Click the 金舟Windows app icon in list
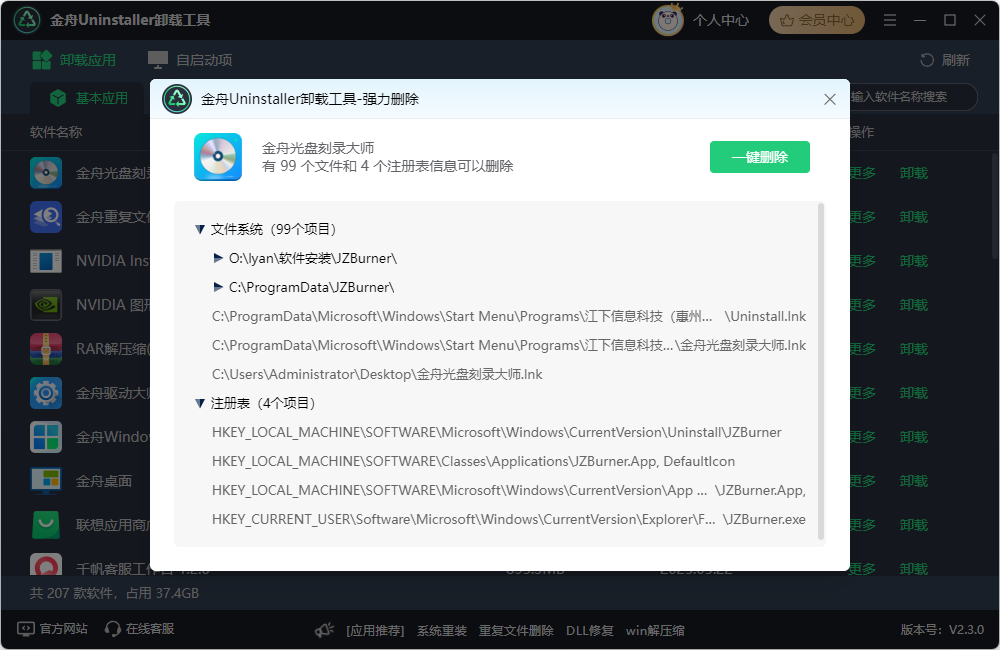 tap(46, 437)
